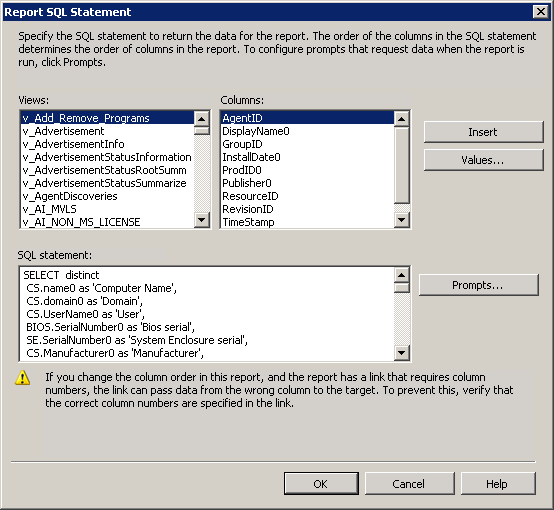Image resolution: width=554 pixels, height=510 pixels.
Task: Close the Report SQL Statement dialog
Action: point(541,12)
